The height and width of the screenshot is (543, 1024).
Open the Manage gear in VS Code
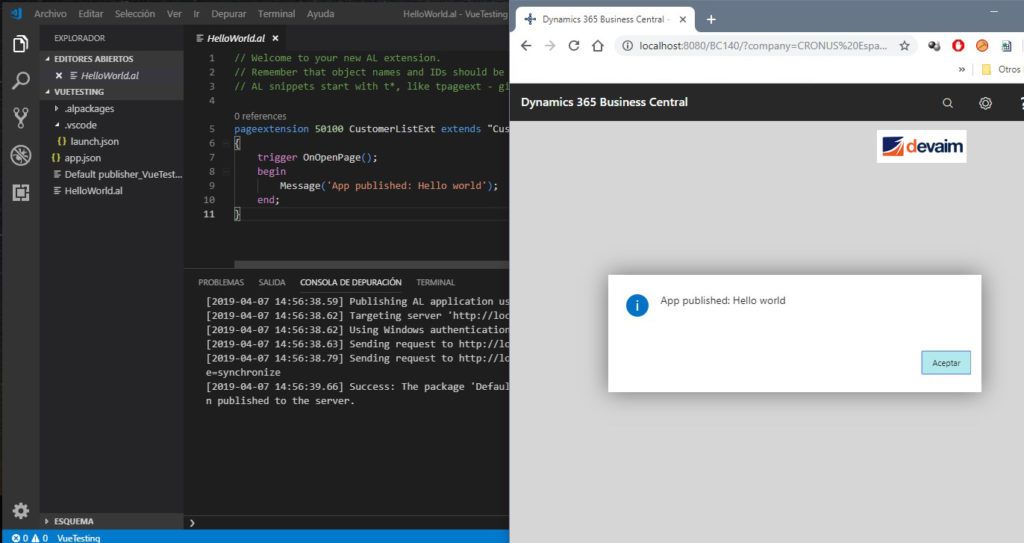[x=20, y=510]
